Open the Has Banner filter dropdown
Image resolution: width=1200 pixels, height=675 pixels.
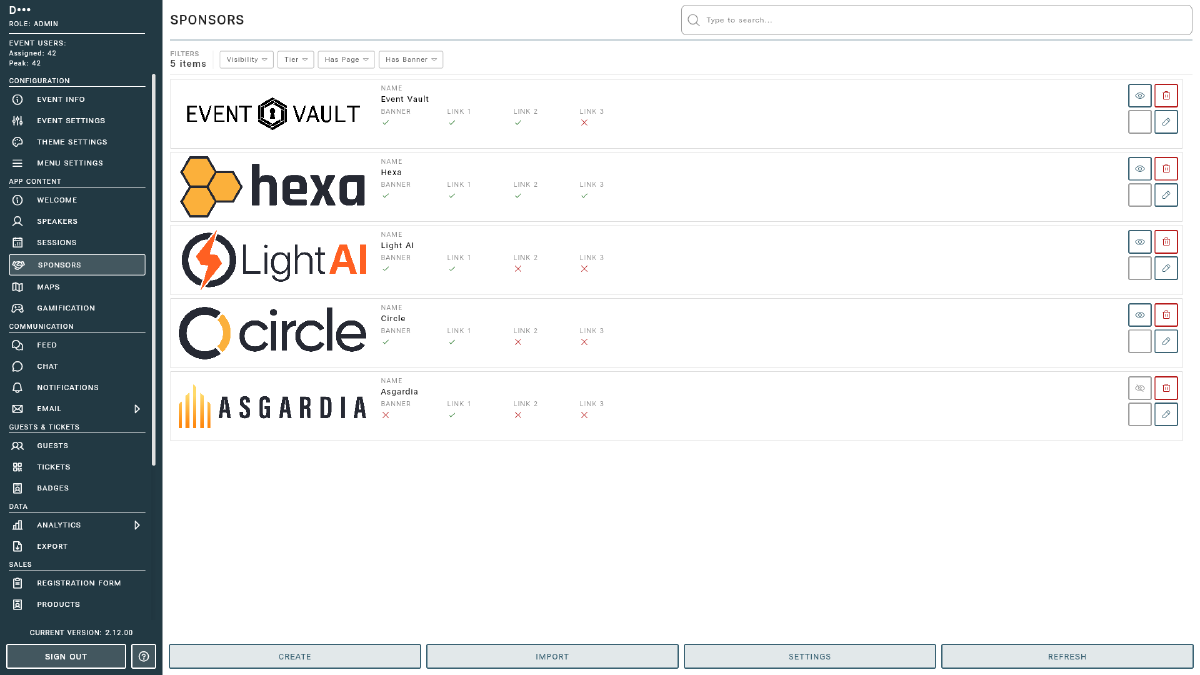tap(411, 60)
